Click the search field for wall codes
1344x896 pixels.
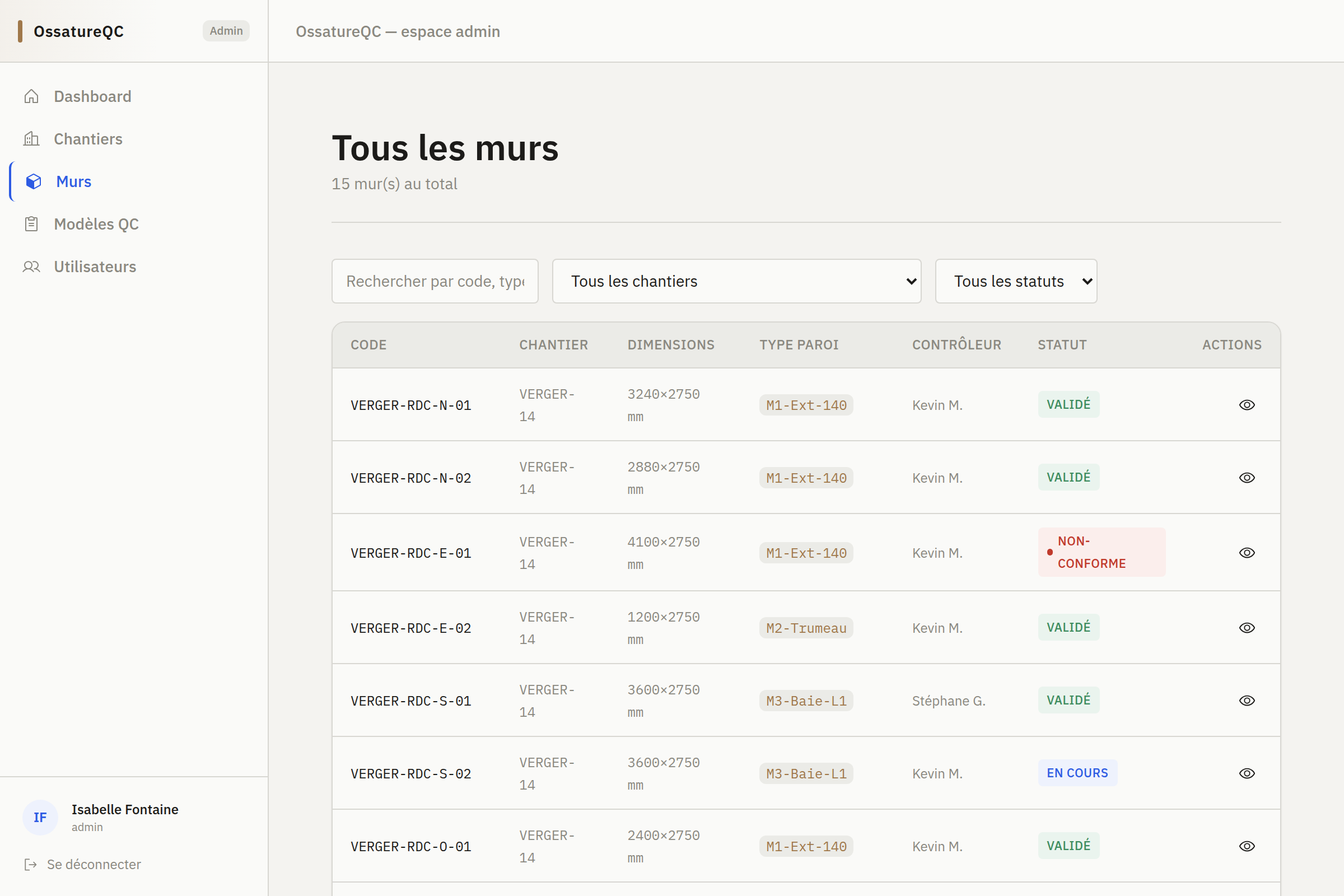tap(435, 281)
